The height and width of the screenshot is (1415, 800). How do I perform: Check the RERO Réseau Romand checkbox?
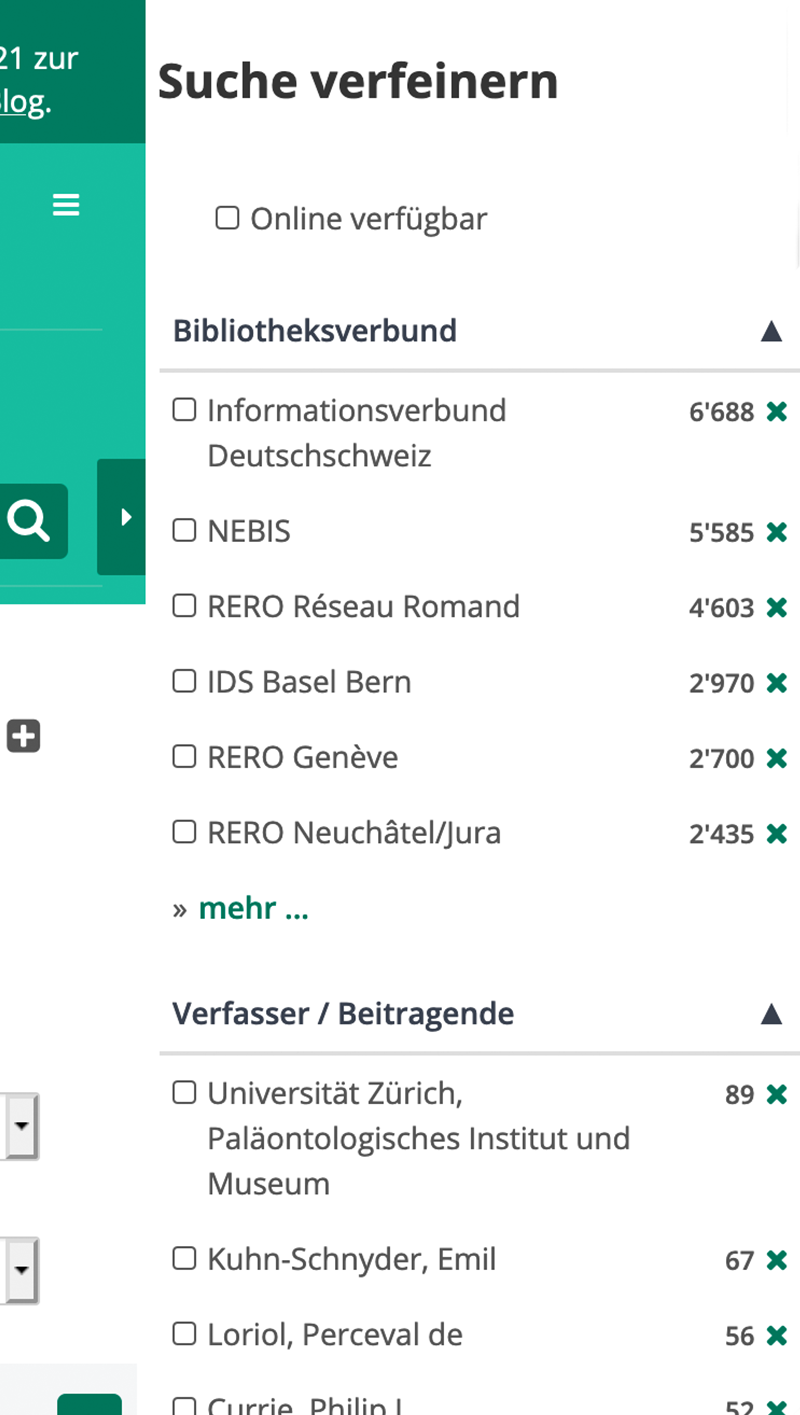point(184,605)
